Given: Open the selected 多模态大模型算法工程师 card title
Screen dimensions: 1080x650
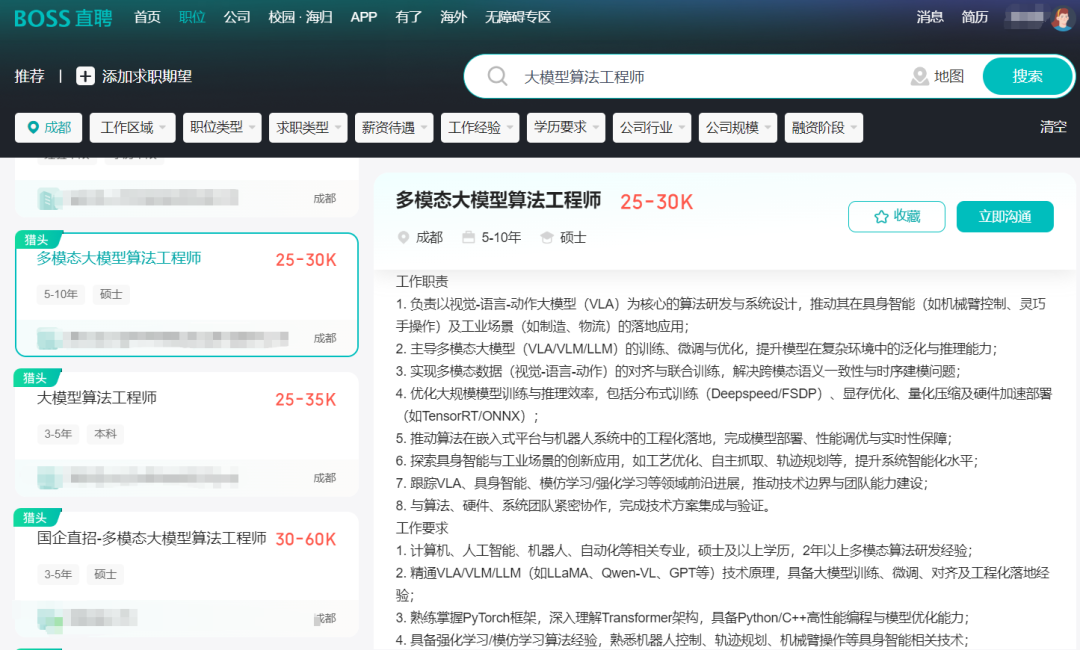Looking at the screenshot, I should pyautogui.click(x=119, y=258).
